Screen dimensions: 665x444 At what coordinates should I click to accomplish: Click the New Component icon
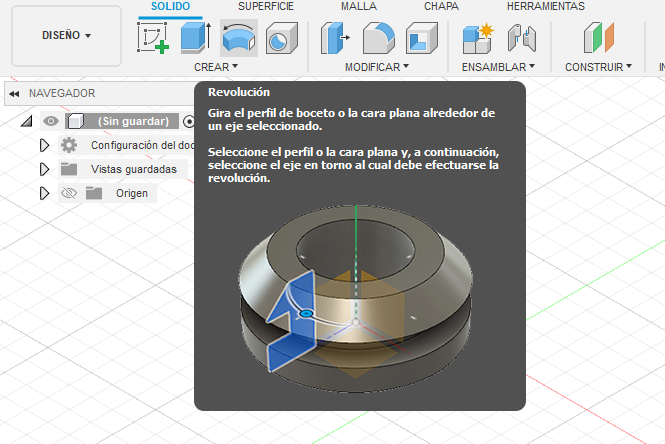[478, 38]
